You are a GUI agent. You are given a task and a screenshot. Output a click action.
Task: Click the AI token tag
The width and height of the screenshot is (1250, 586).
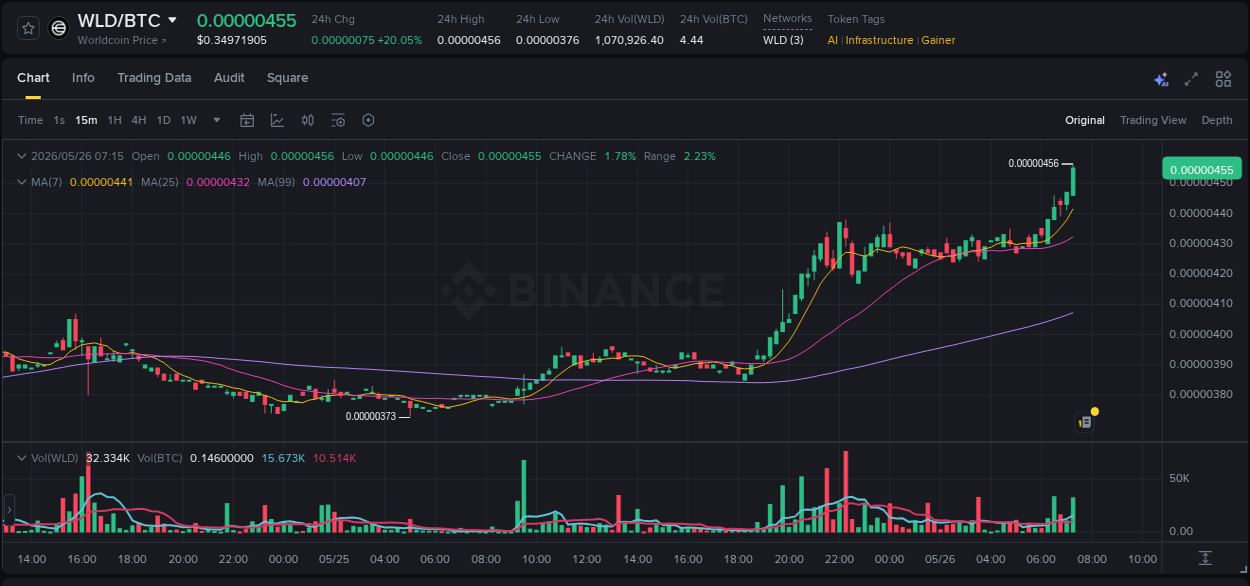[x=833, y=40]
